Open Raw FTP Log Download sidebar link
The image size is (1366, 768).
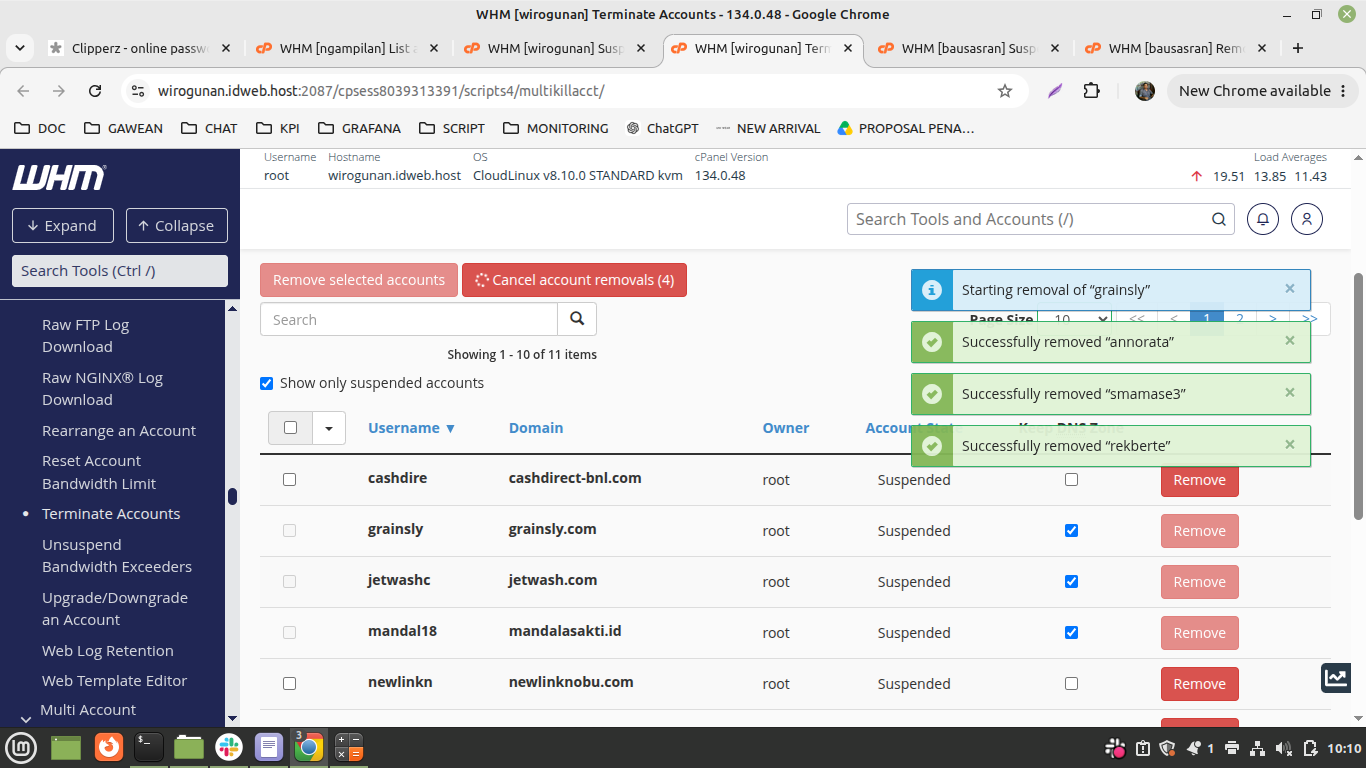85,335
